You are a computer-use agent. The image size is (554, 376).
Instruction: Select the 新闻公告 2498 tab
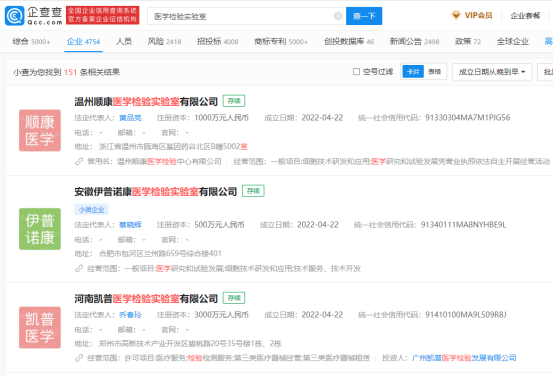(414, 42)
